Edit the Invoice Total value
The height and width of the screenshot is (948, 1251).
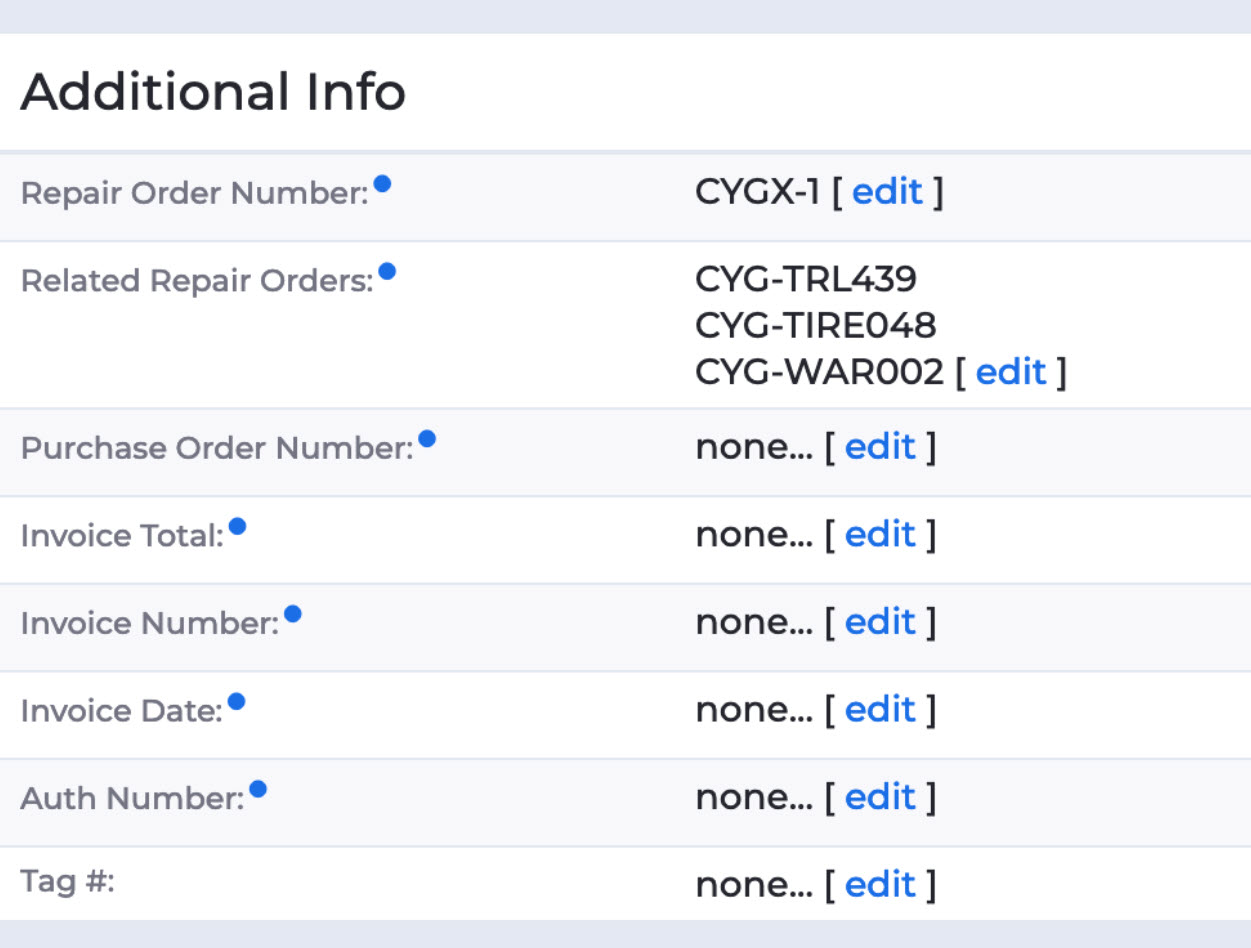point(880,535)
